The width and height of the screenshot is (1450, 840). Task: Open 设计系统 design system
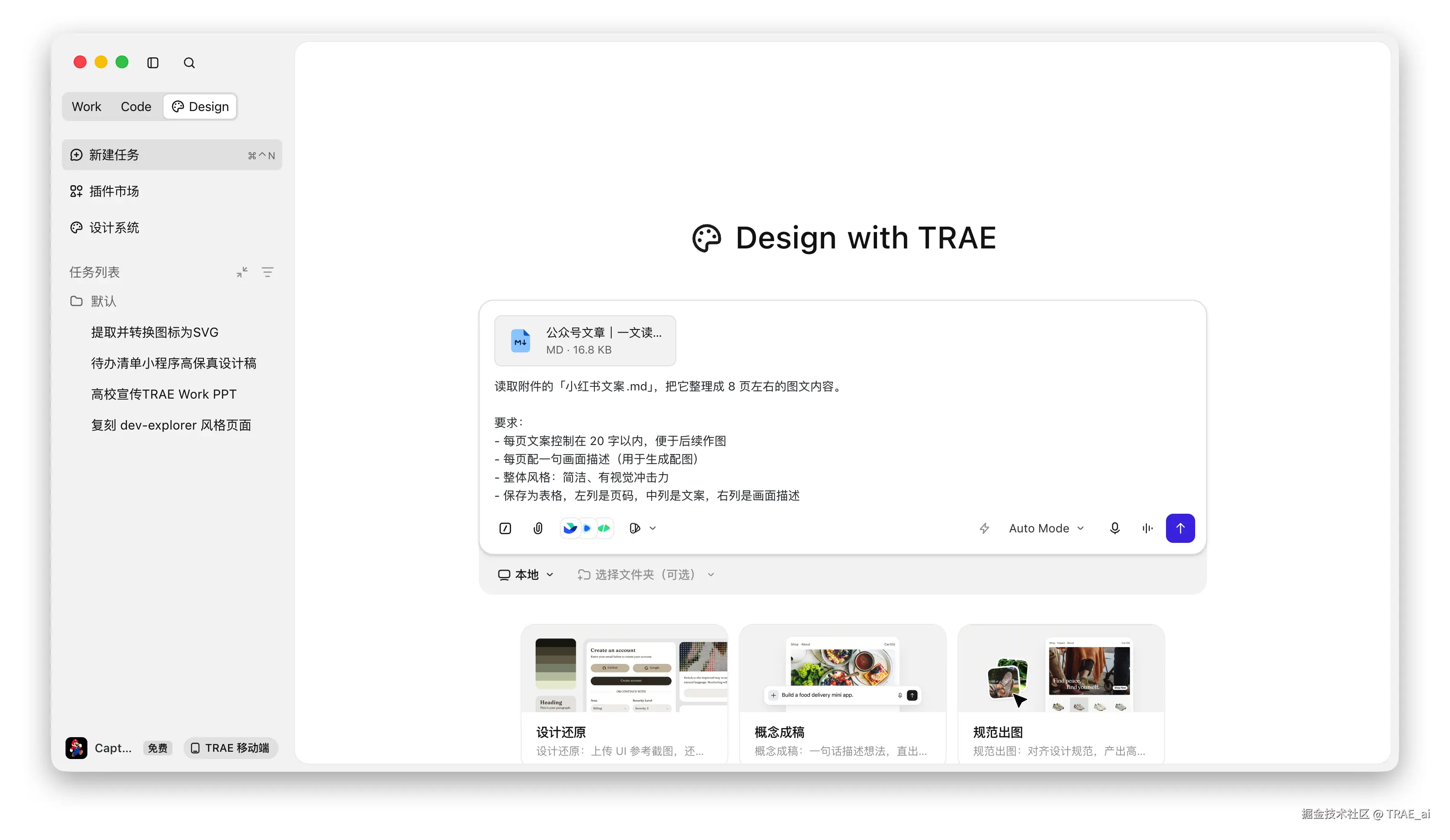[172, 228]
